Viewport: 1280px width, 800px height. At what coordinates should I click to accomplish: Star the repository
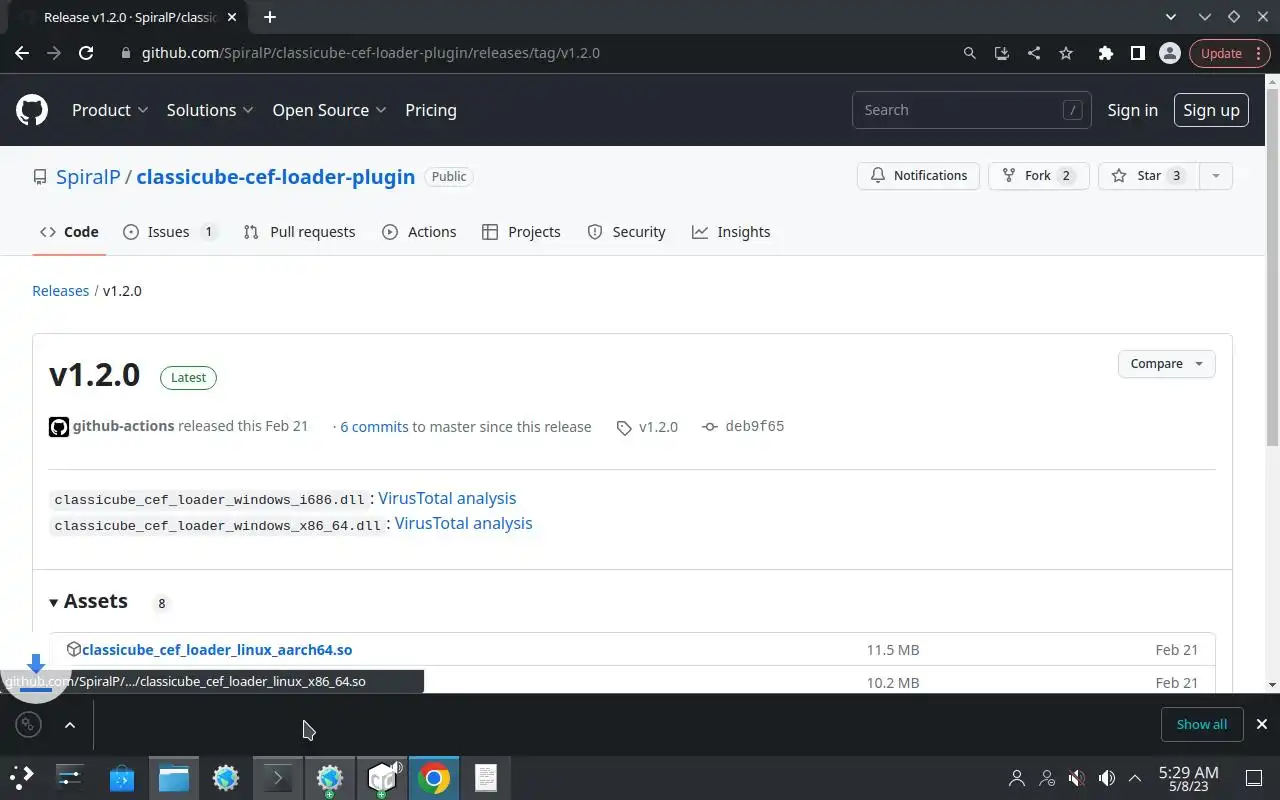tap(1149, 176)
